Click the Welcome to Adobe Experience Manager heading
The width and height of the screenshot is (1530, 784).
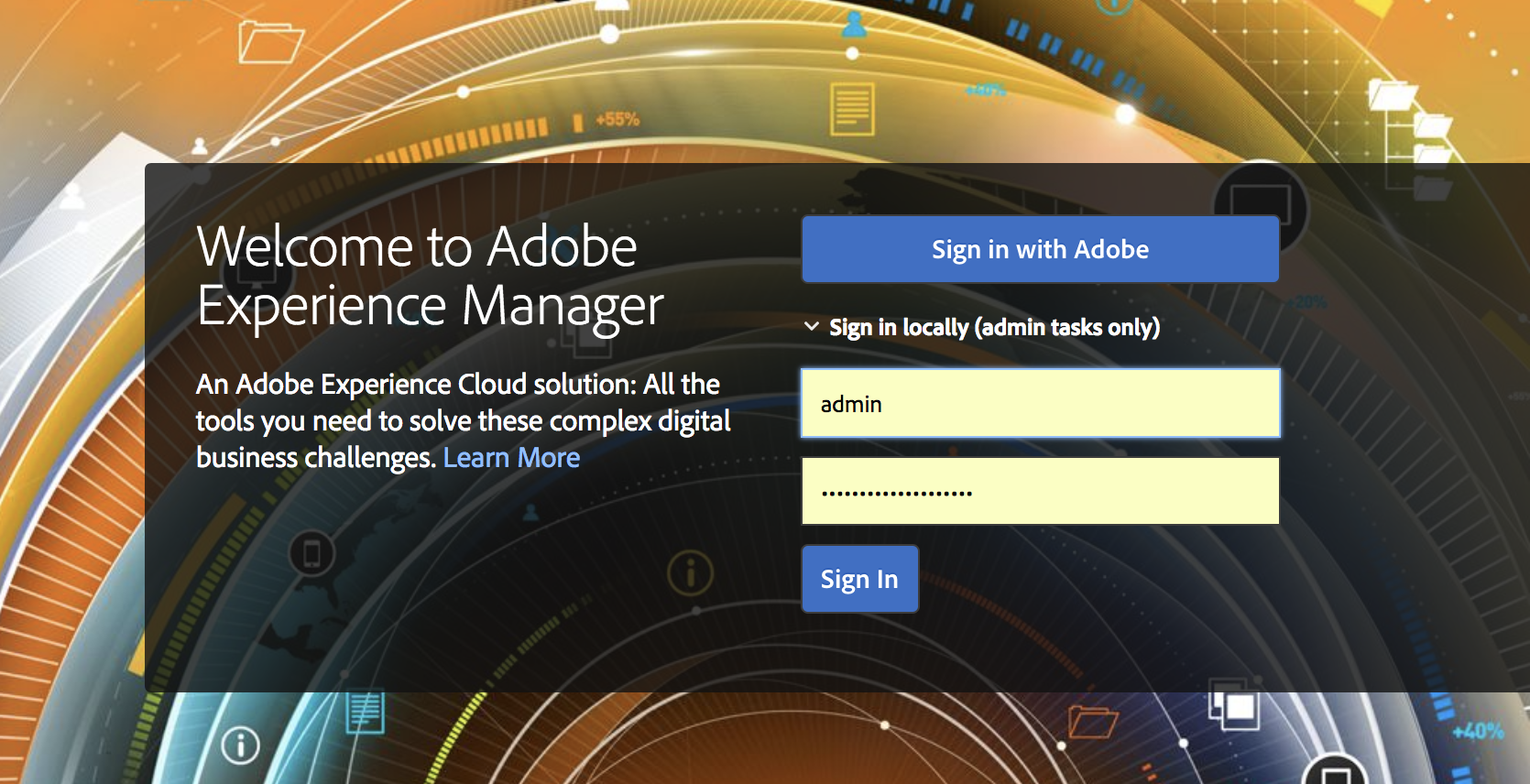[431, 277]
